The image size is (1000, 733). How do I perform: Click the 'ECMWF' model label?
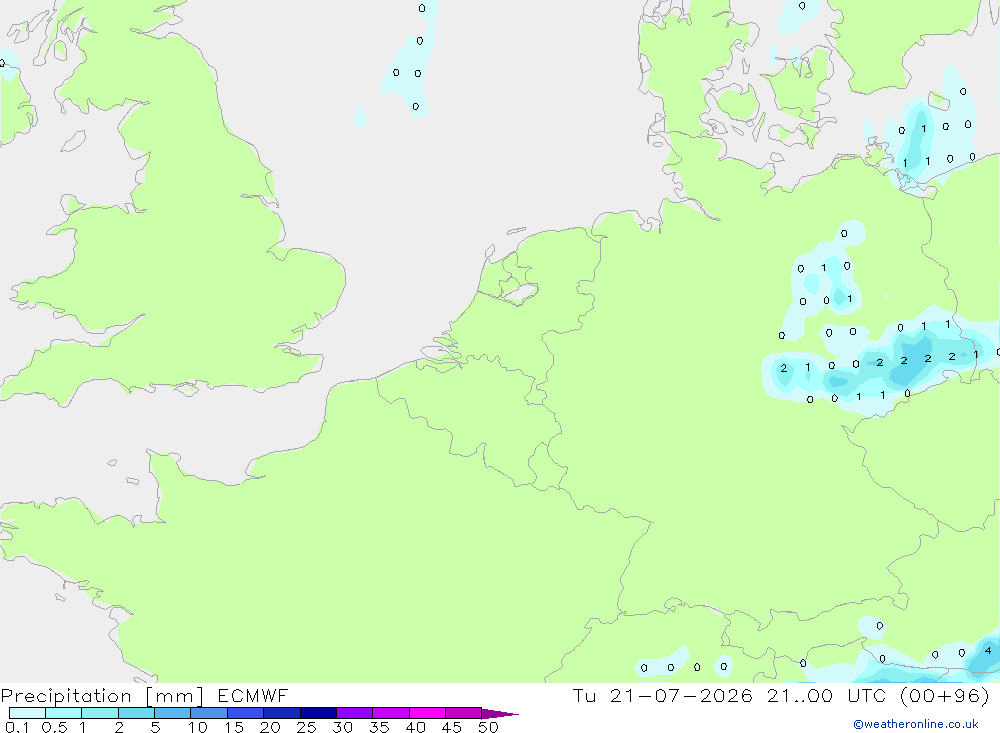click(253, 695)
